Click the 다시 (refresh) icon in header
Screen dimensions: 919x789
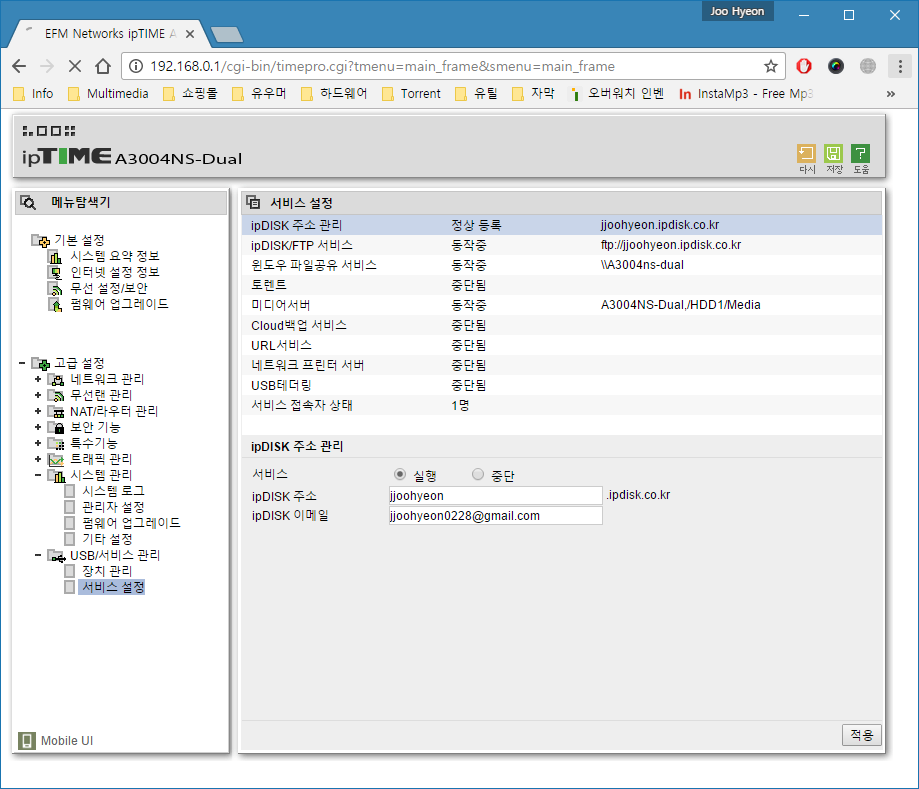806,154
